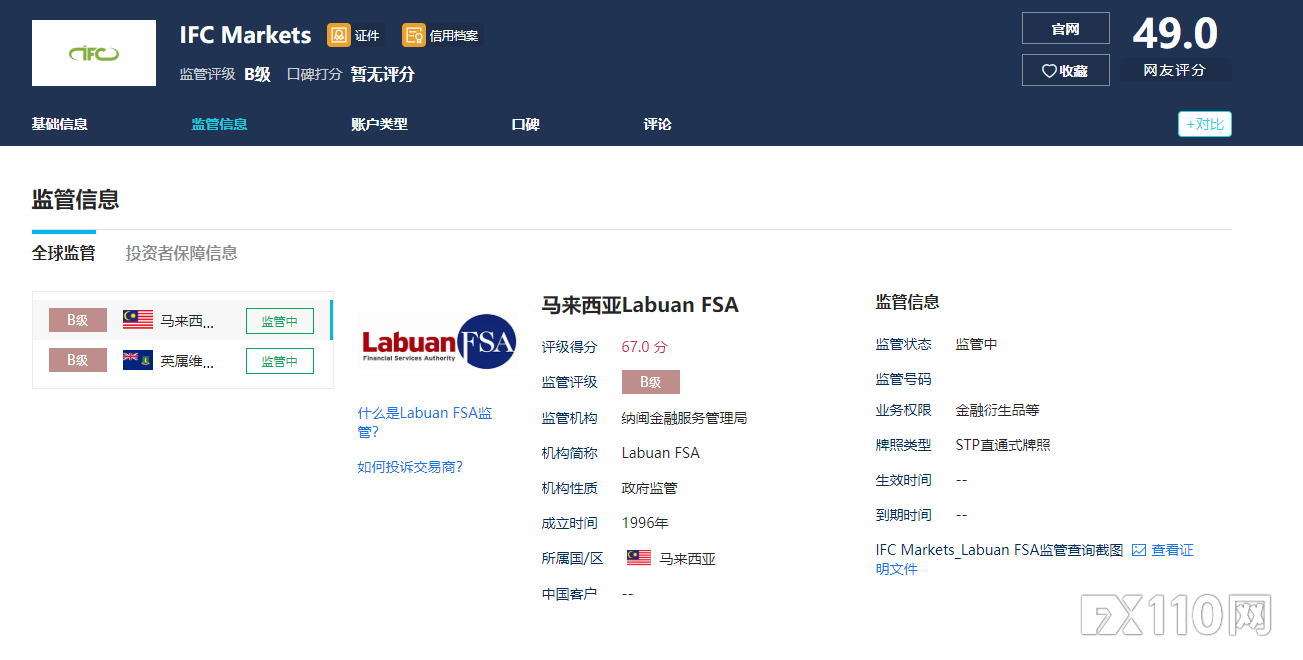This screenshot has width=1303, height=660.
Task: Click the B级 badge in 马来西亚 row
Action: pyautogui.click(x=78, y=320)
